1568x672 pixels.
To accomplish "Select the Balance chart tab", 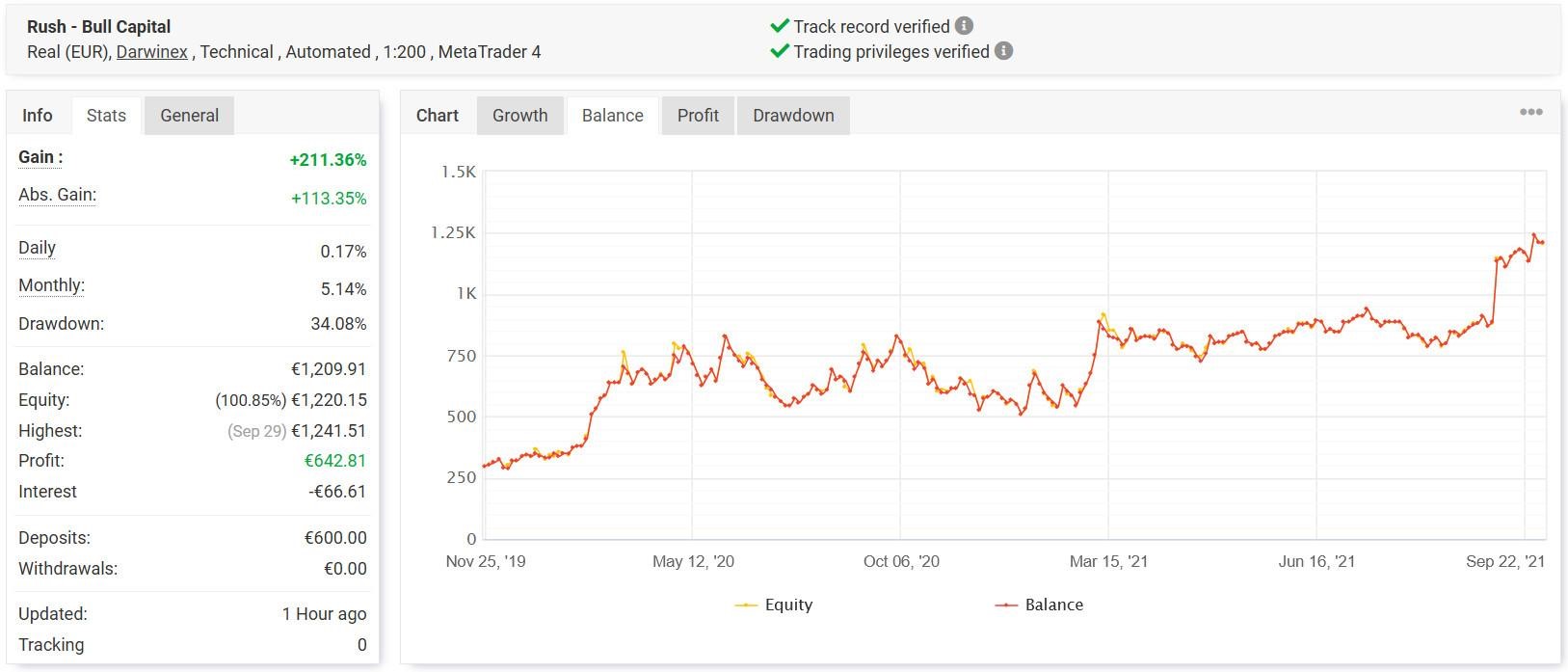I will pos(612,116).
